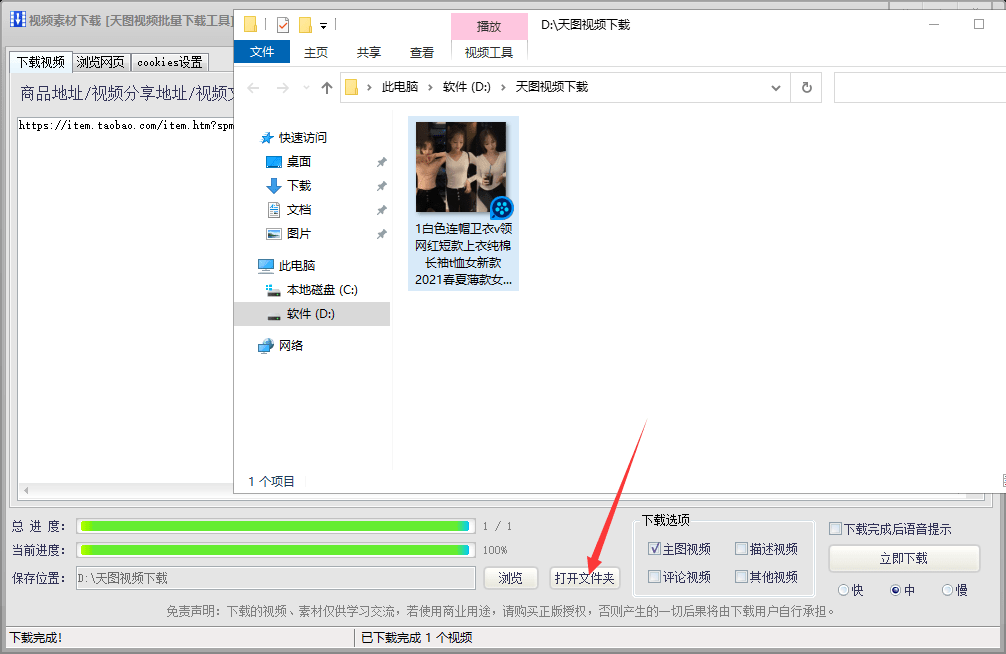Click the Up directory arrow icon
The image size is (1006, 654).
326,88
